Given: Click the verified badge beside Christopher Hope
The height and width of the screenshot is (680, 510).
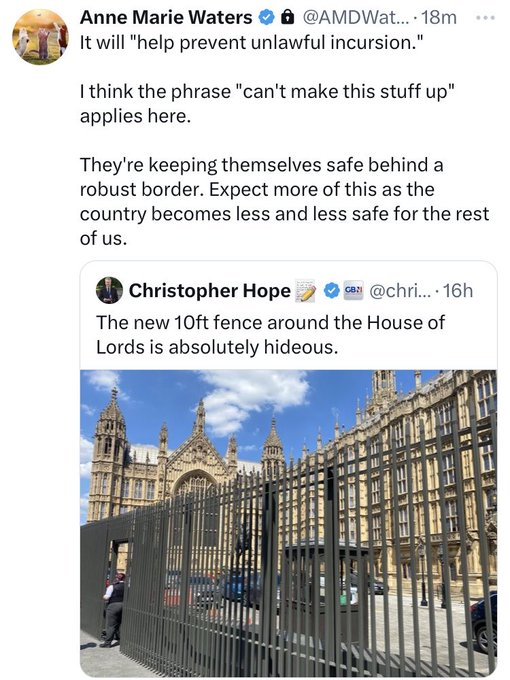Looking at the screenshot, I should pos(332,291).
